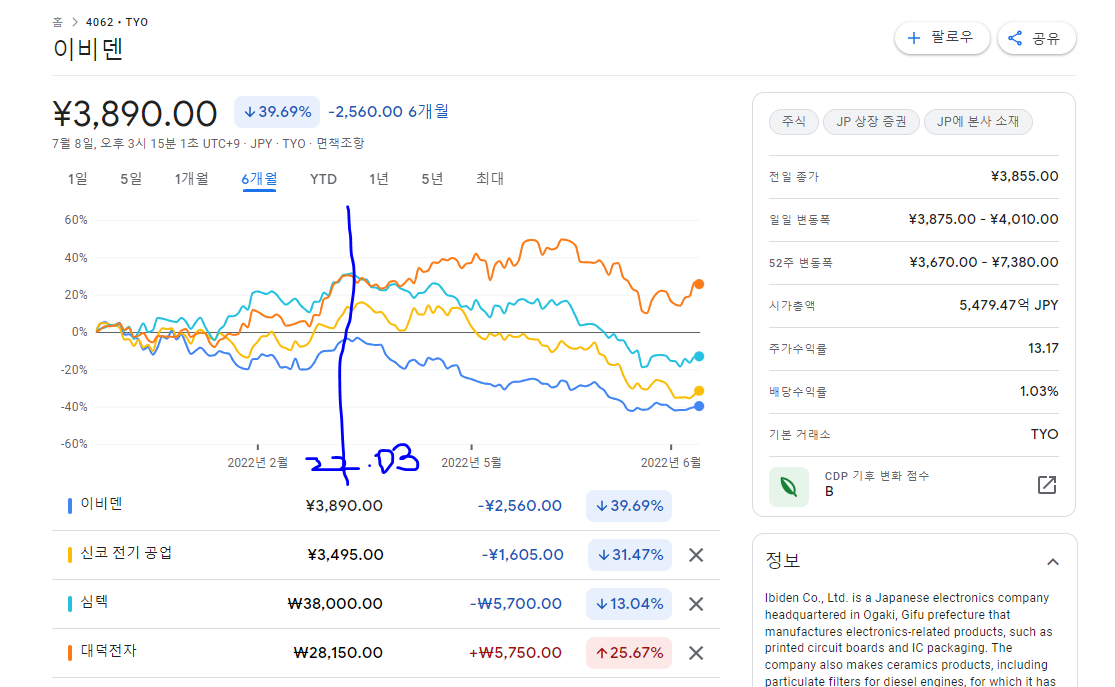Click the ↑25.67% change badge
The image size is (1115, 687).
629,653
